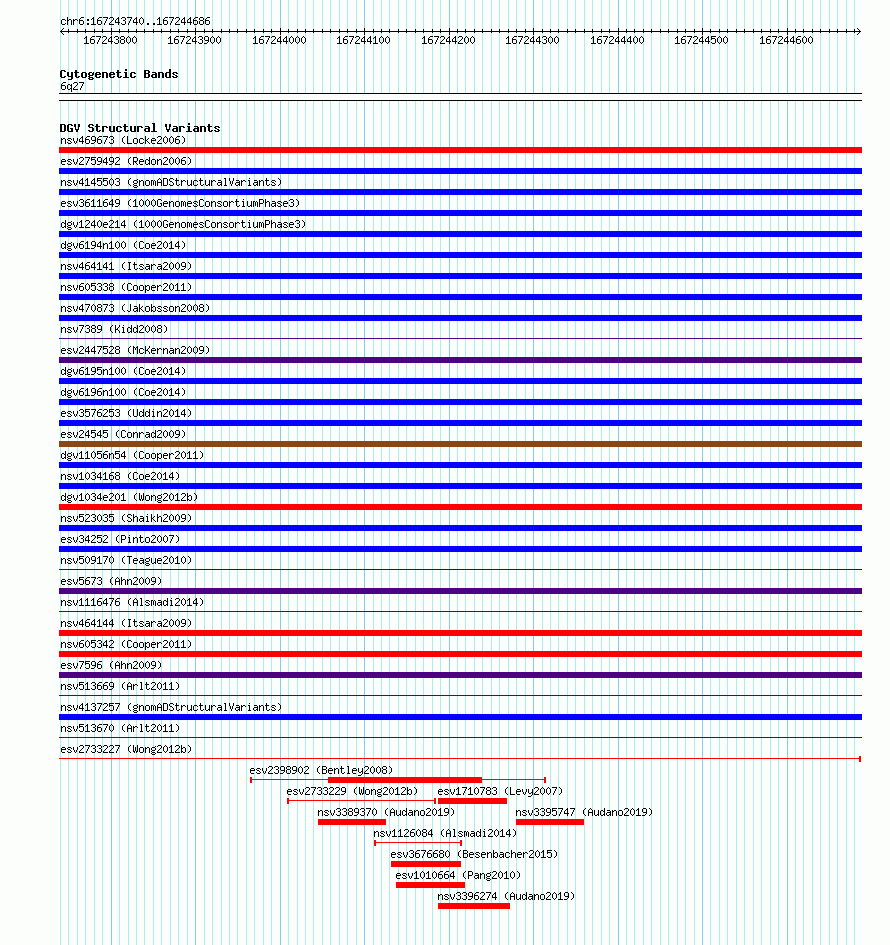Viewport: 890px width, 945px height.
Task: Click the red bar under nsv469673
Action: pos(460,150)
